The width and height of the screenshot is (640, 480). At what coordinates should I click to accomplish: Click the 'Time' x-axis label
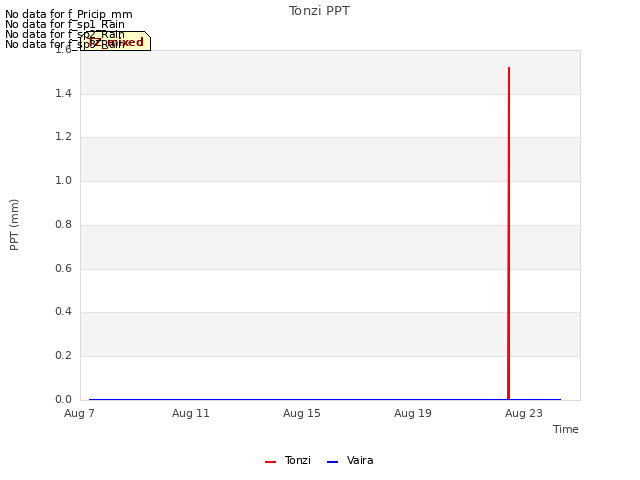pyautogui.click(x=566, y=429)
